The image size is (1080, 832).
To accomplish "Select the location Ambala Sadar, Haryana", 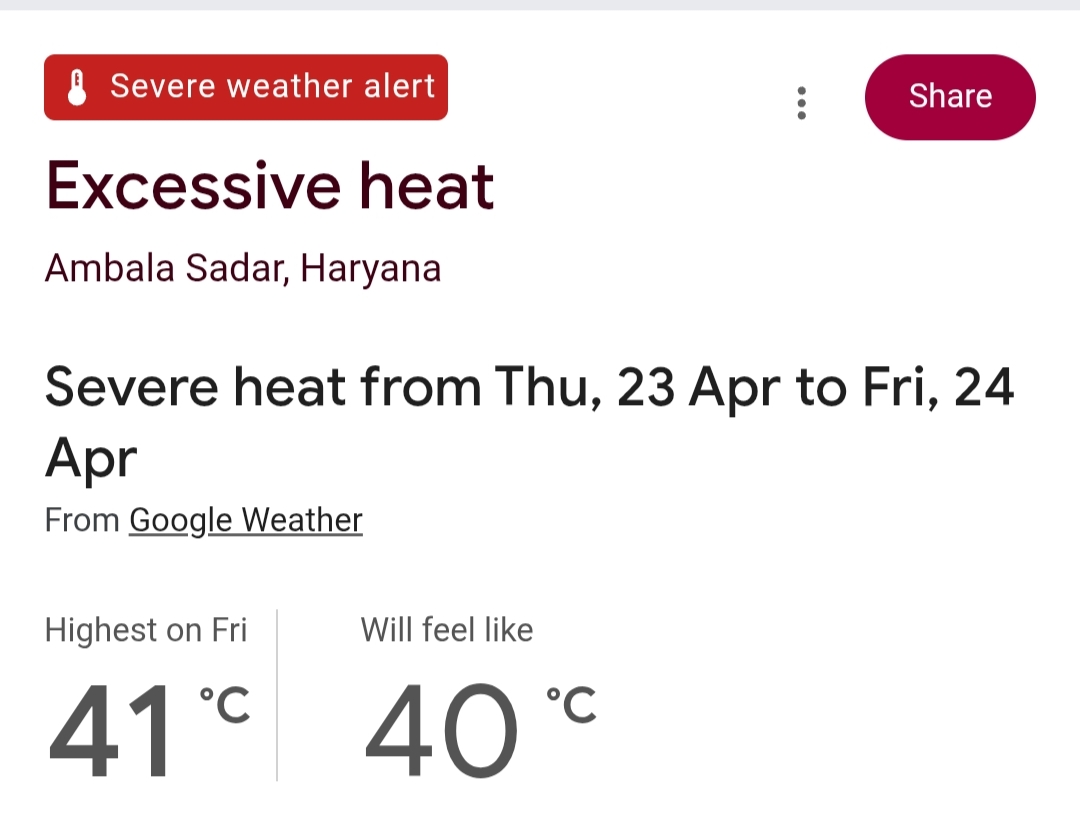I will pos(244,267).
